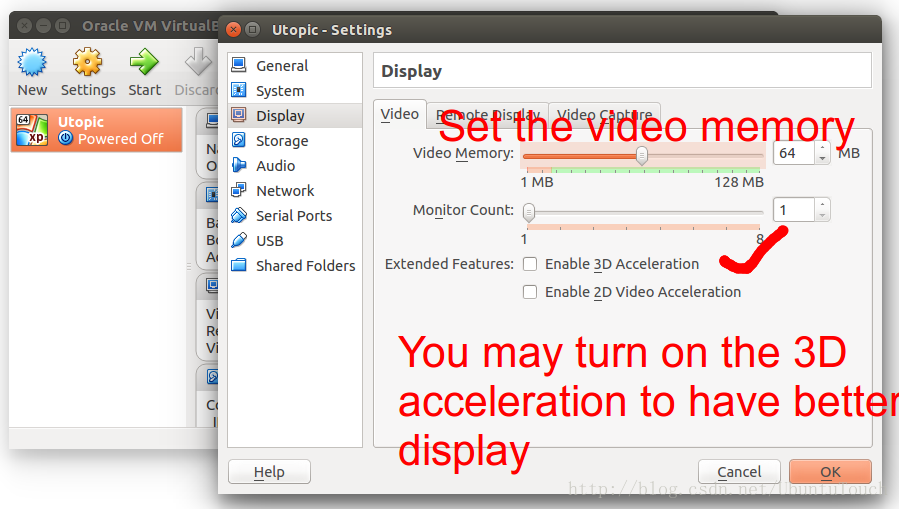Open Audio settings category

pyautogui.click(x=295, y=166)
